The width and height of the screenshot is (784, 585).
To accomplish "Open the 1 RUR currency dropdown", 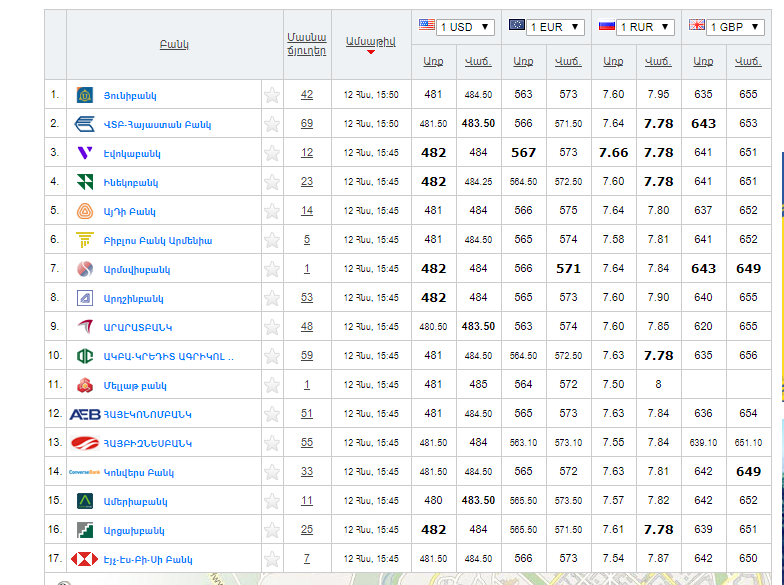I will point(645,27).
